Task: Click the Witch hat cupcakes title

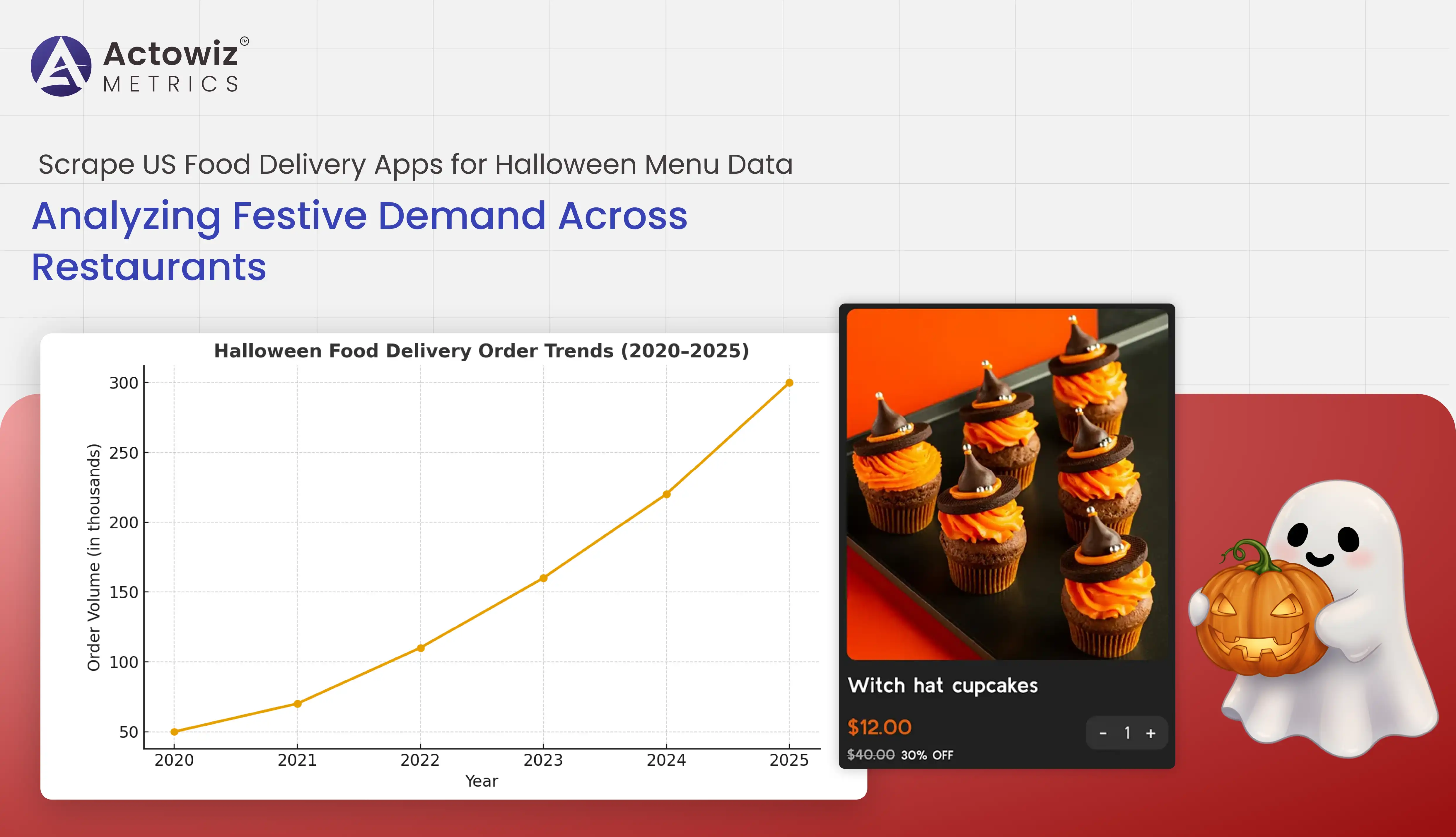Action: tap(943, 685)
